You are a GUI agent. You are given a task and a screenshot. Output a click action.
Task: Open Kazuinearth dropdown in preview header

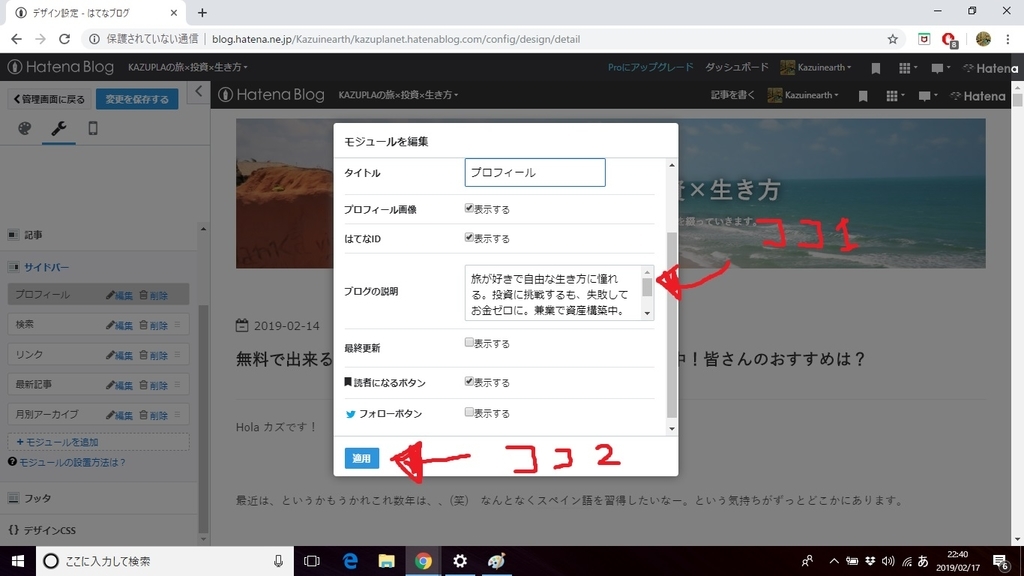point(803,95)
